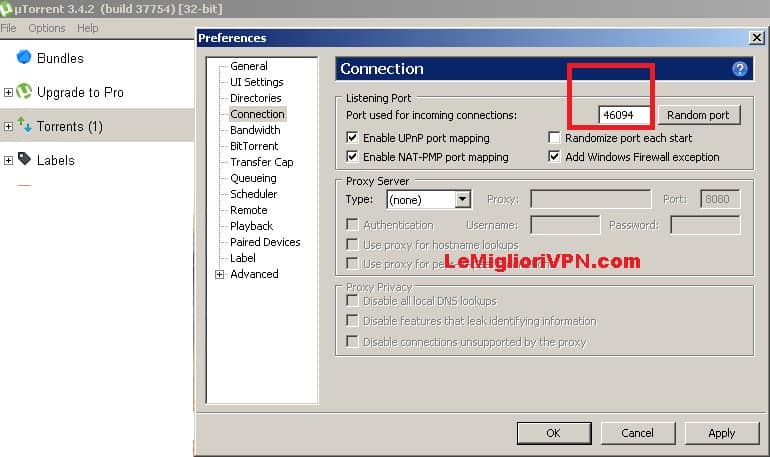The image size is (770, 457).
Task: Select UI Settings in preferences tree
Action: 257,82
